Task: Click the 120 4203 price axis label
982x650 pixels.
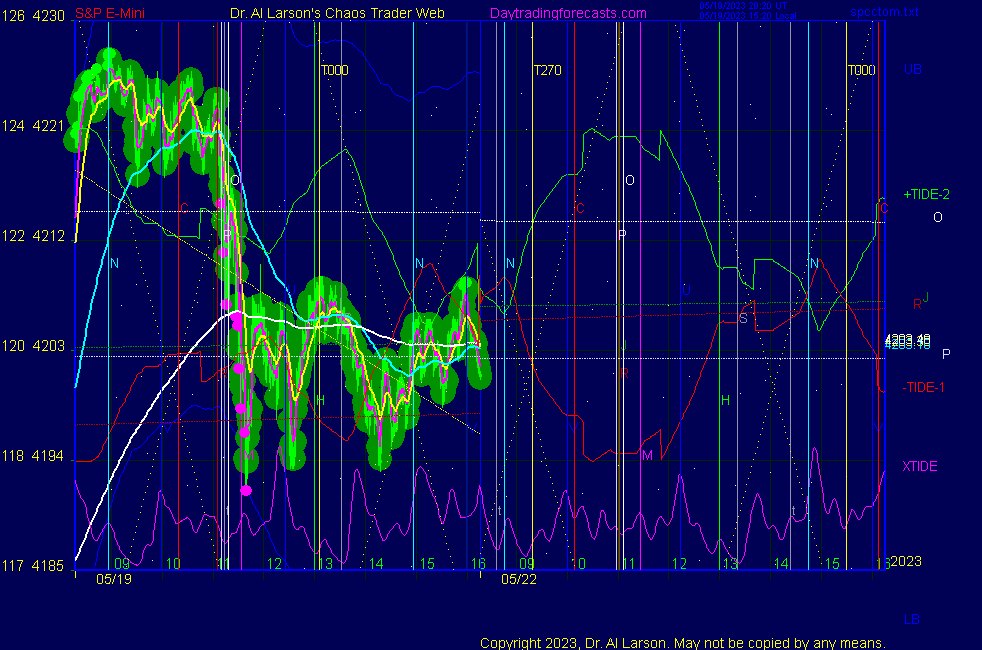Action: (x=33, y=346)
